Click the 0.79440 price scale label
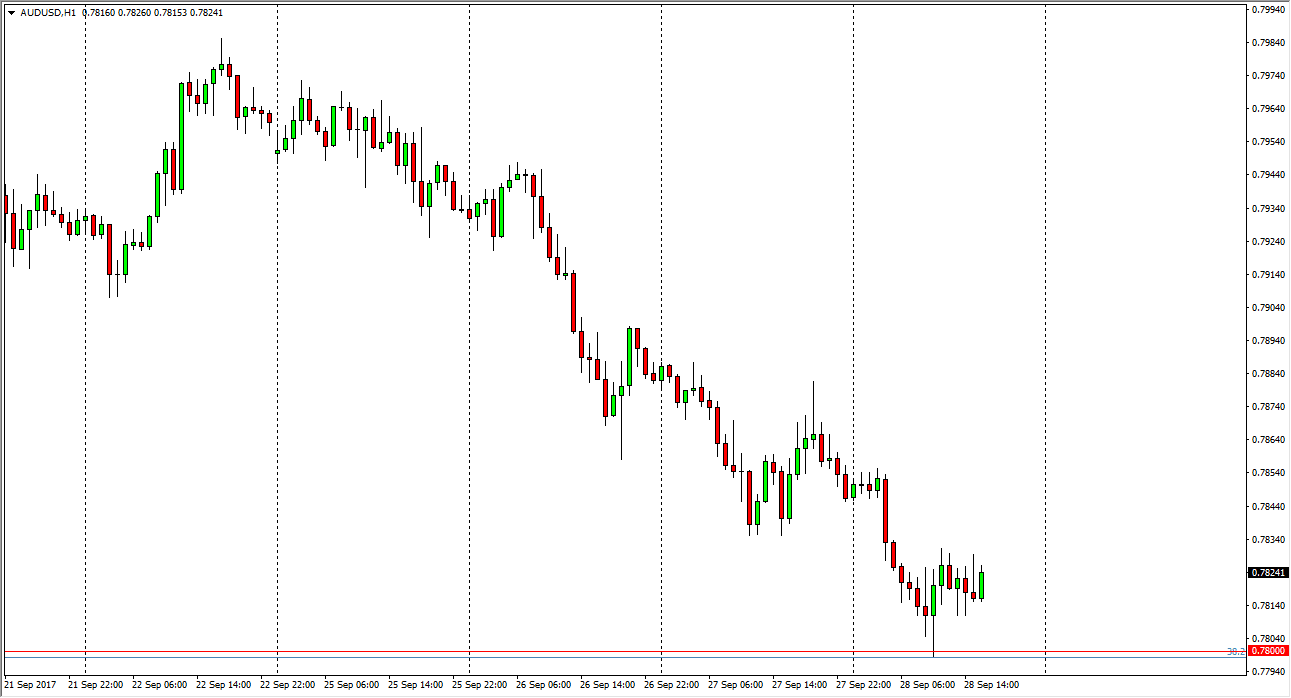Viewport: 1291px width, 698px height. tap(1268, 175)
